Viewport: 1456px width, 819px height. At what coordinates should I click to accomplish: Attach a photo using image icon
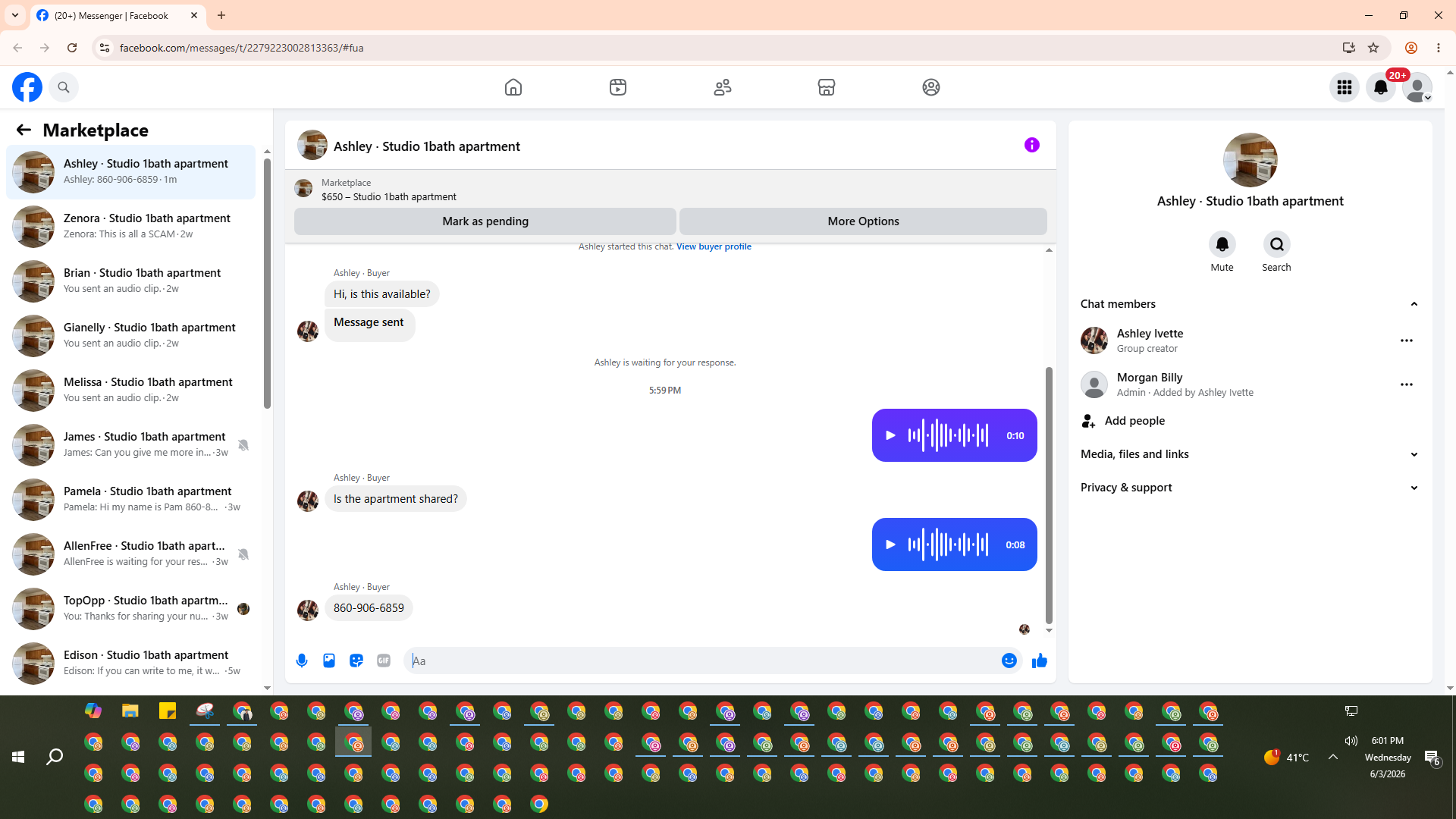329,661
